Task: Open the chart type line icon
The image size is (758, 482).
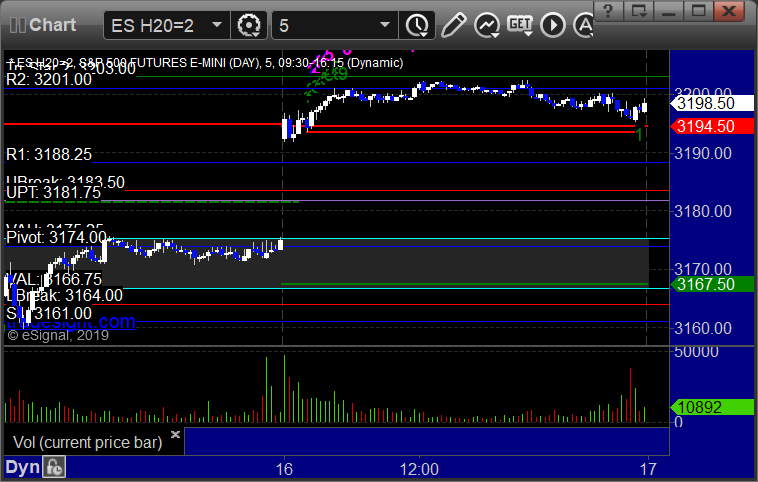Action: [x=486, y=25]
